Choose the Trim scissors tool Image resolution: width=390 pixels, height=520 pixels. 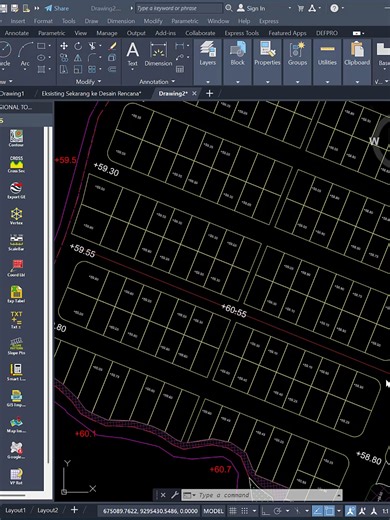92,46
